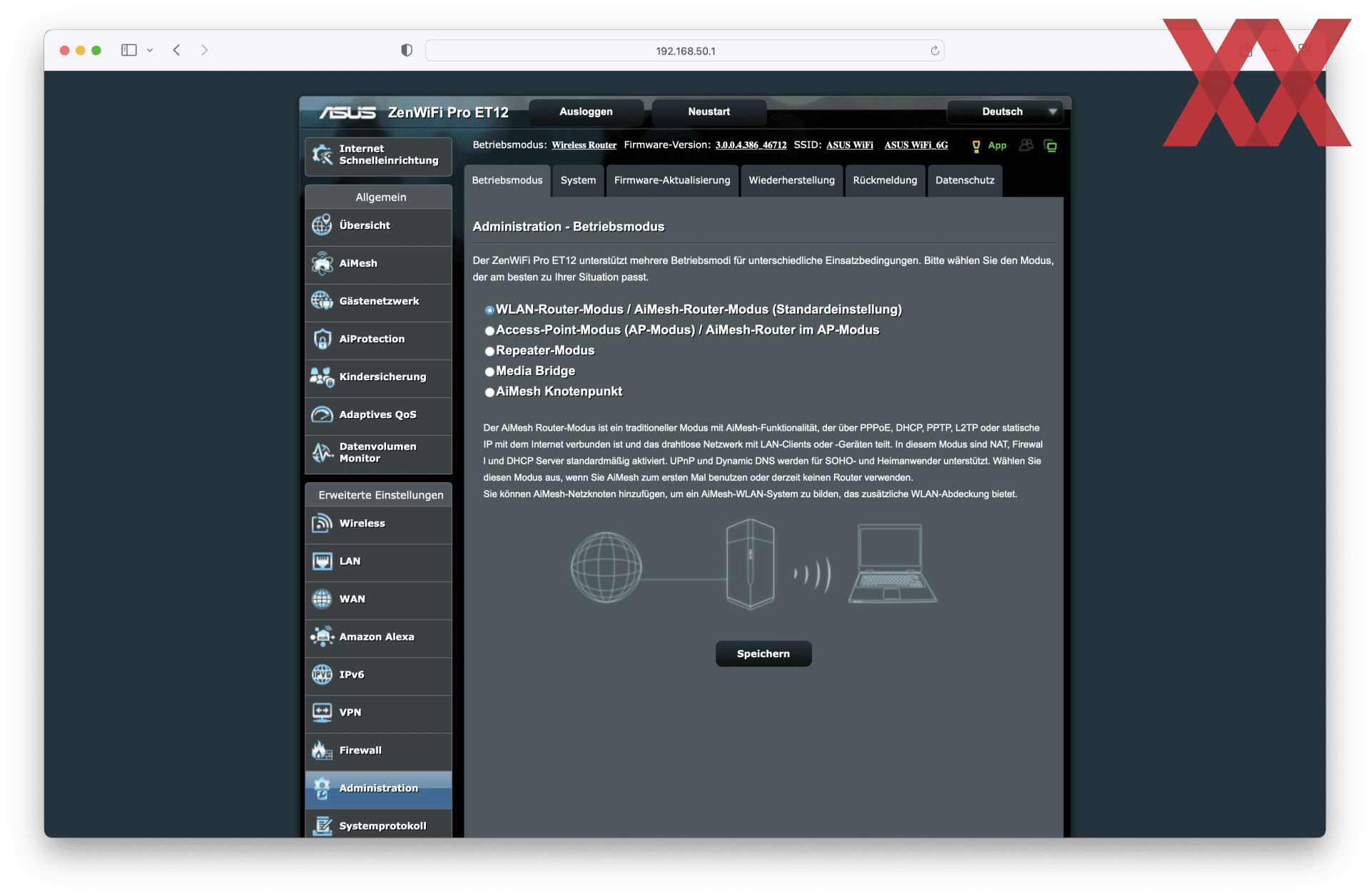The width and height of the screenshot is (1370, 896).
Task: Select WLAN-Router-Modus radio button
Action: 489,310
